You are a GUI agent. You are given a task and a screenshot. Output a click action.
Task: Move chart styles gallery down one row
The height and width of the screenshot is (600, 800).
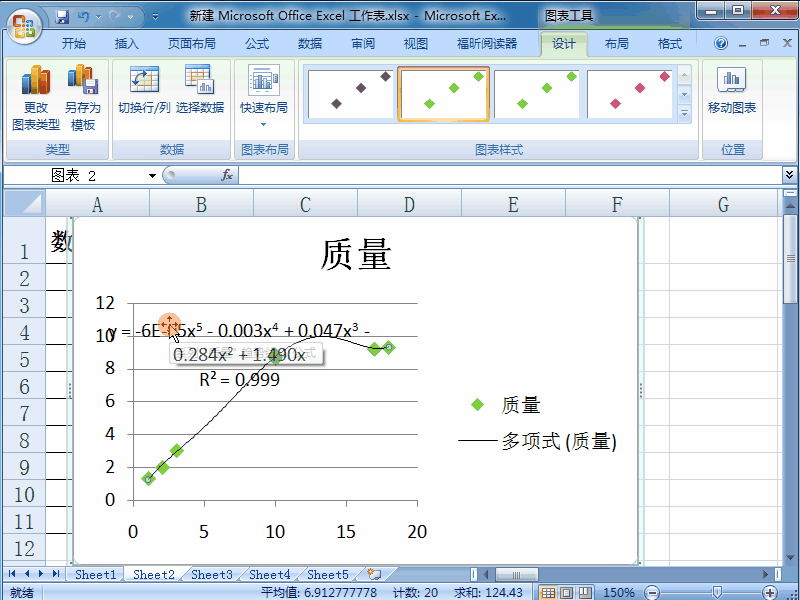click(685, 94)
